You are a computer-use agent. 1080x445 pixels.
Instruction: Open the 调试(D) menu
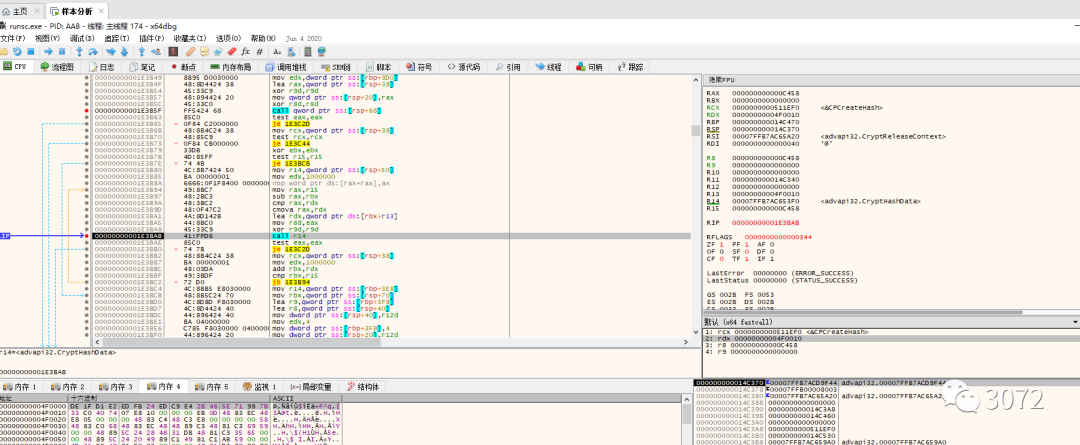(83, 39)
